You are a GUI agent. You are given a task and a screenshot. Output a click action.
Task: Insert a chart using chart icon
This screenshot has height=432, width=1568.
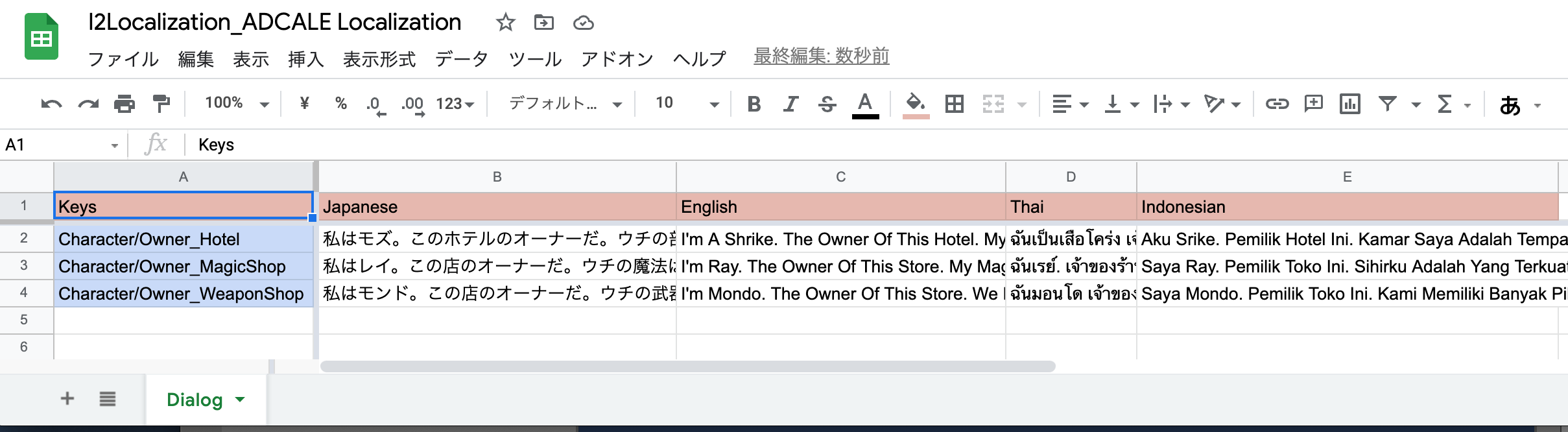1349,104
